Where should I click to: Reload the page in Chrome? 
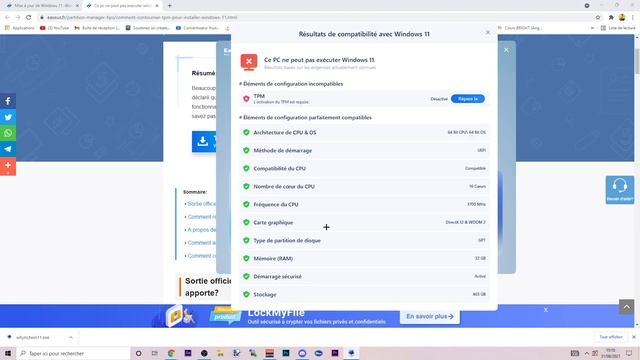29,17
